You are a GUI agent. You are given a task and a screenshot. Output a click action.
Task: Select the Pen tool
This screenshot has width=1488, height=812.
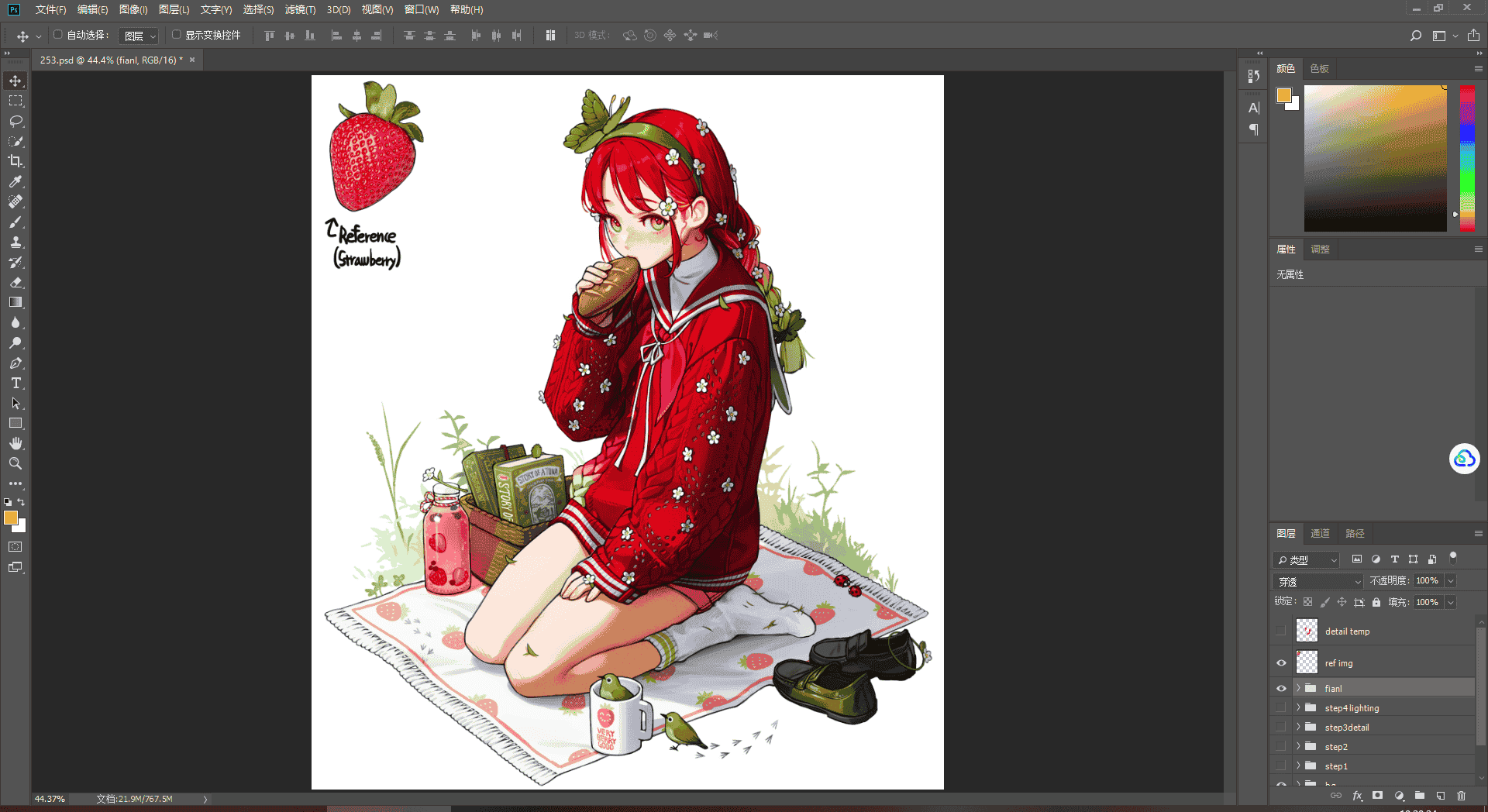15,363
